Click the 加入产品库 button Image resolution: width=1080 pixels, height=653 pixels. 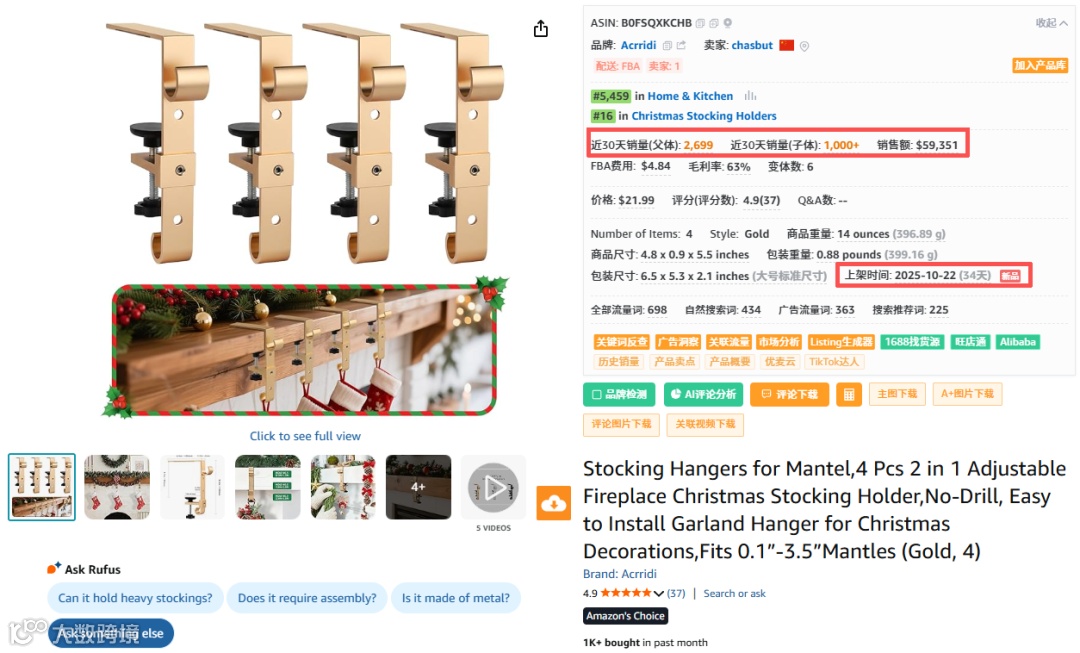click(x=1039, y=65)
